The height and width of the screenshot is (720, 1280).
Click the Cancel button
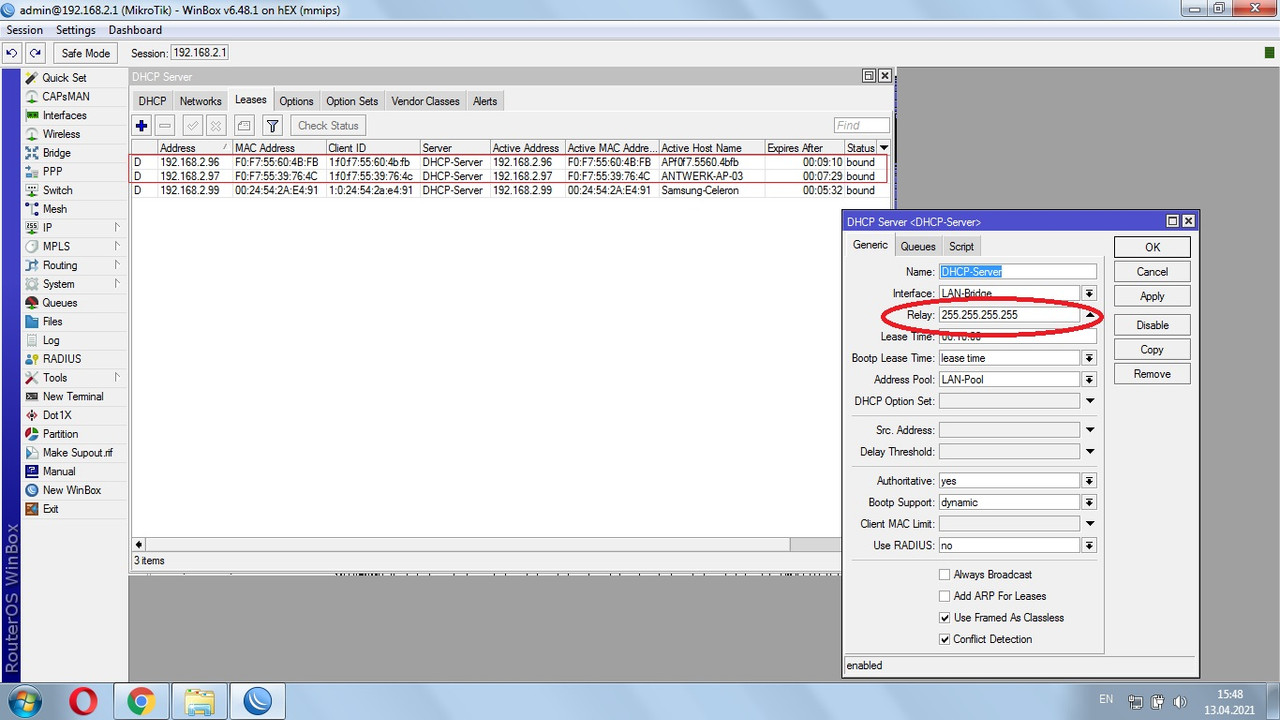[1152, 272]
